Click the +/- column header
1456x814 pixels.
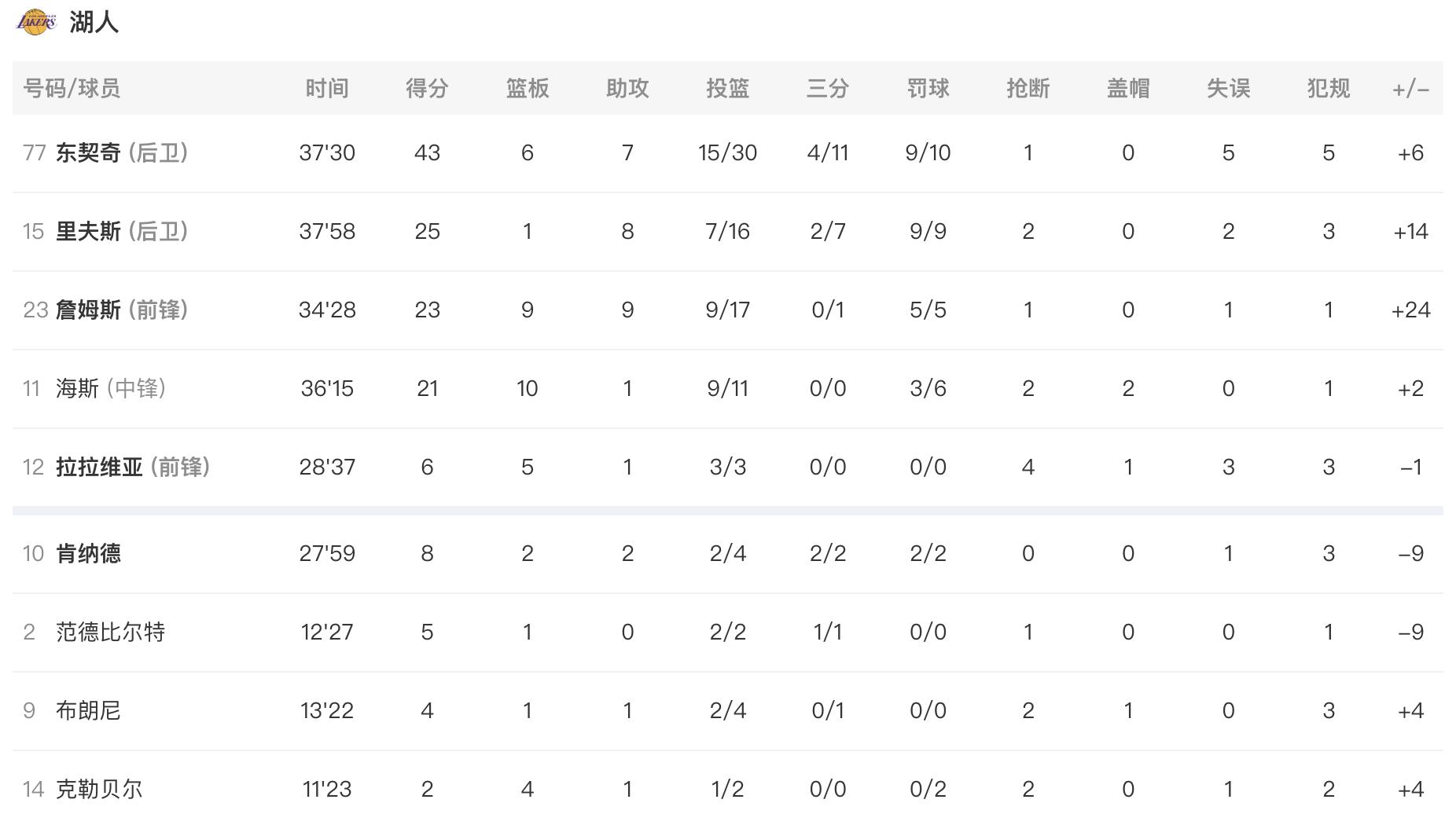(x=1410, y=89)
